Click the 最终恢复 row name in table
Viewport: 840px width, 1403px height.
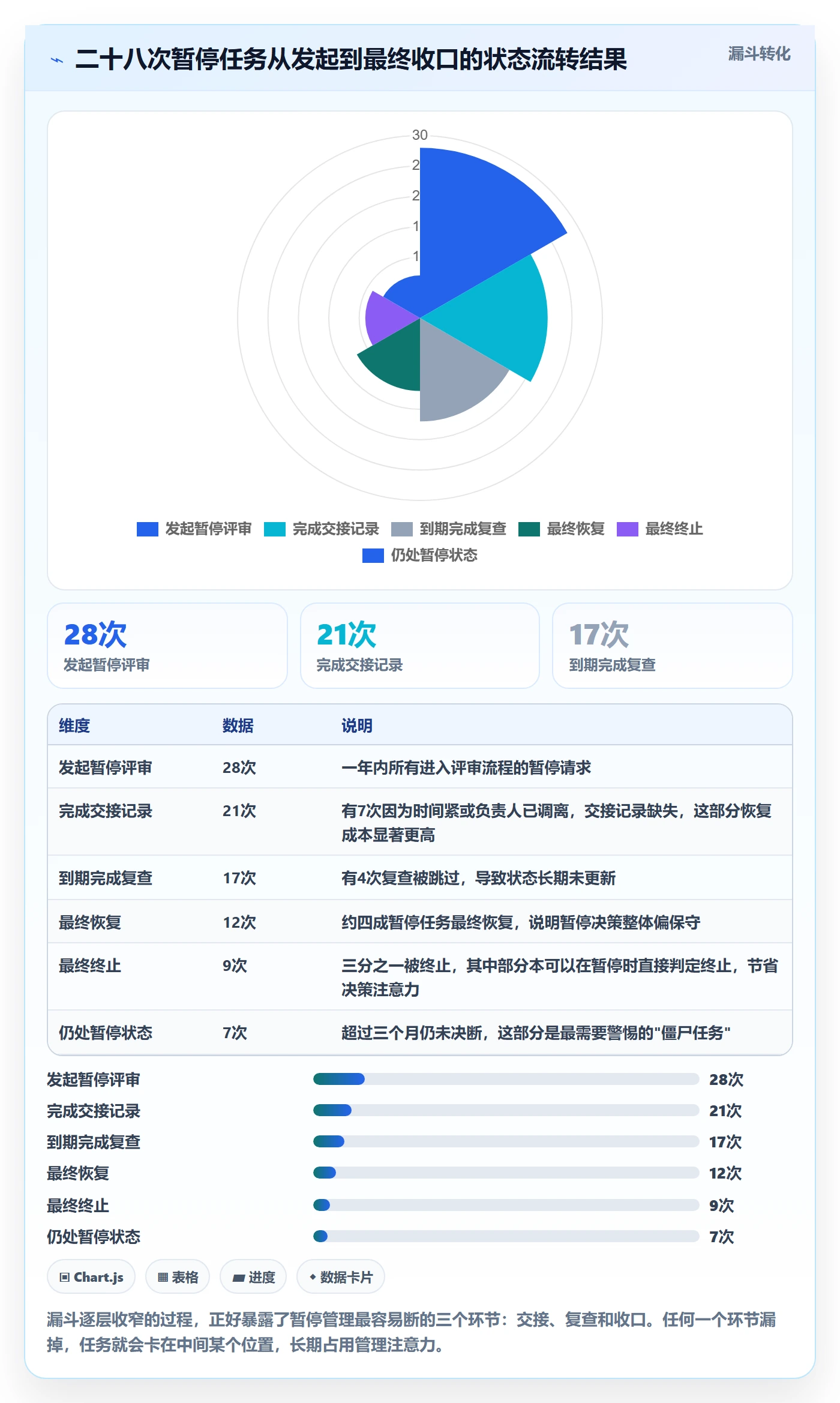click(90, 922)
